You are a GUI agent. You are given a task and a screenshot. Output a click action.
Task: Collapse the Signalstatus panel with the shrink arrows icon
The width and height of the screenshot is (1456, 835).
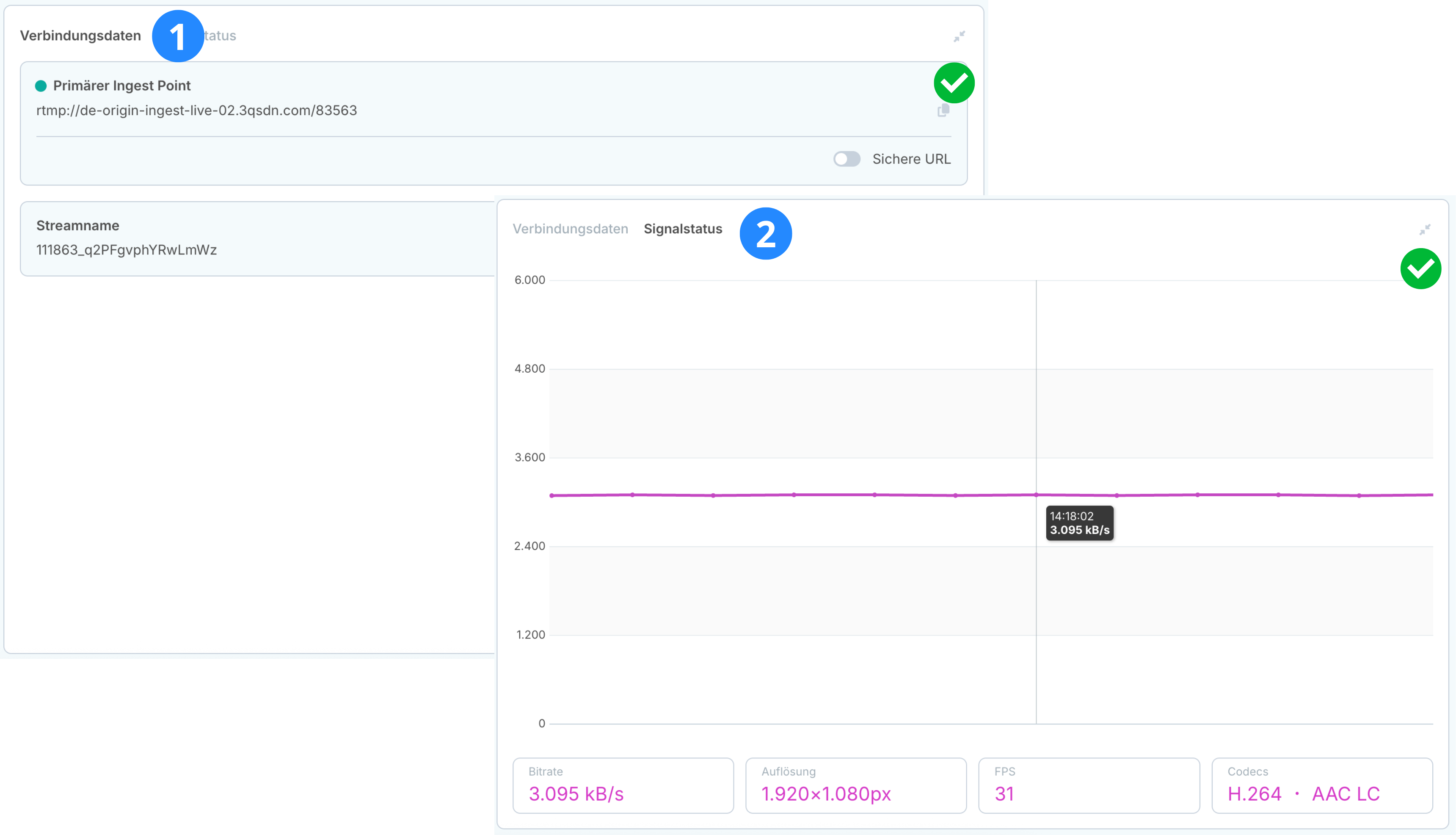(x=1425, y=230)
